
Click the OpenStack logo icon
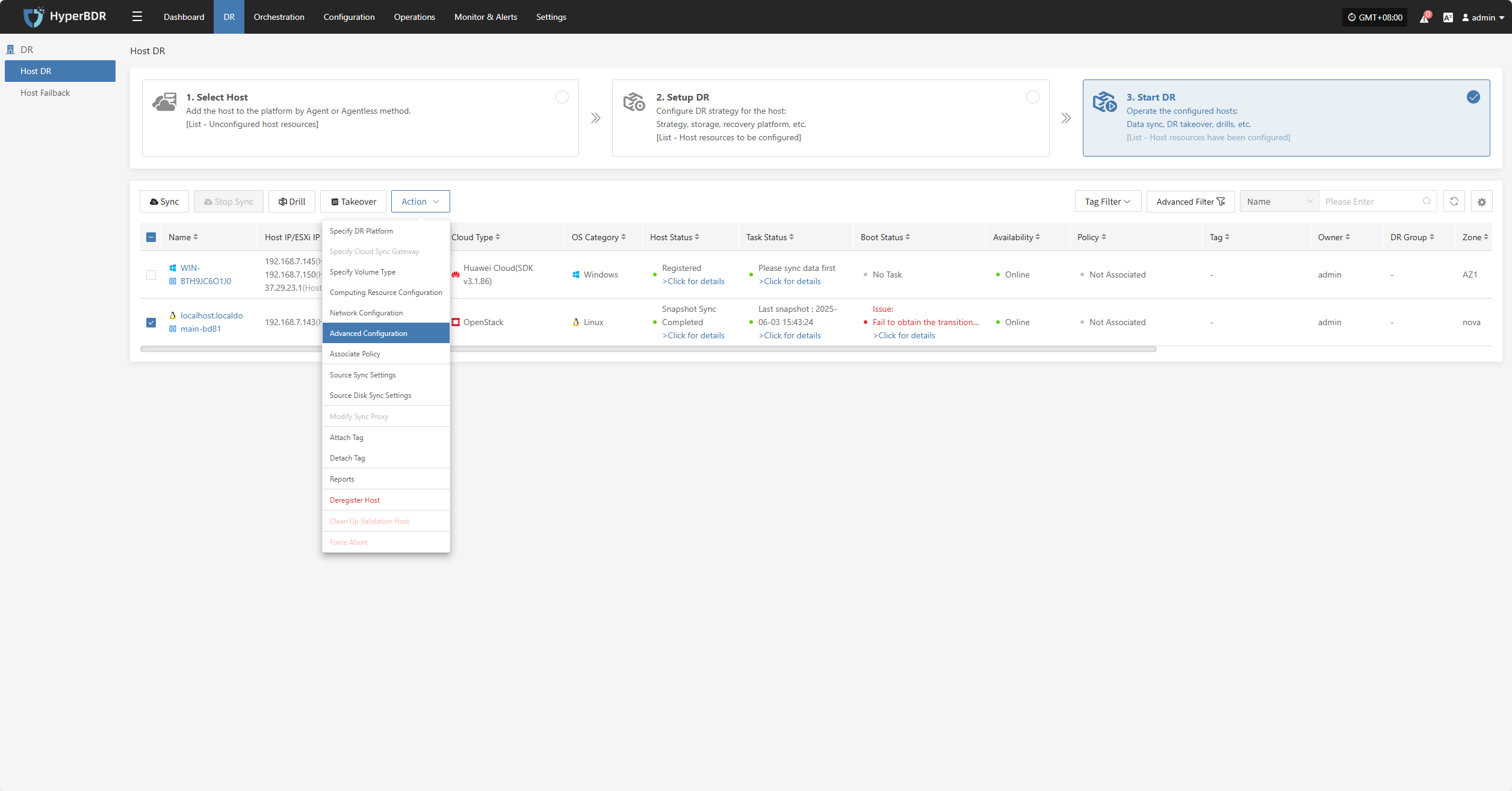tap(456, 322)
